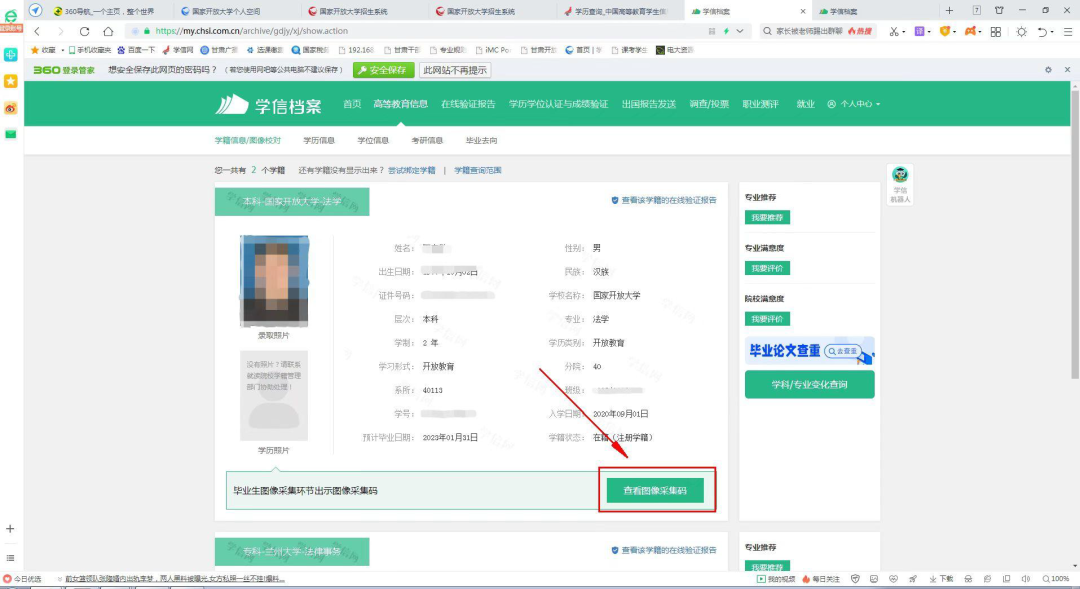
Task: Open the green mail sidebar icon
Action: pyautogui.click(x=10, y=134)
